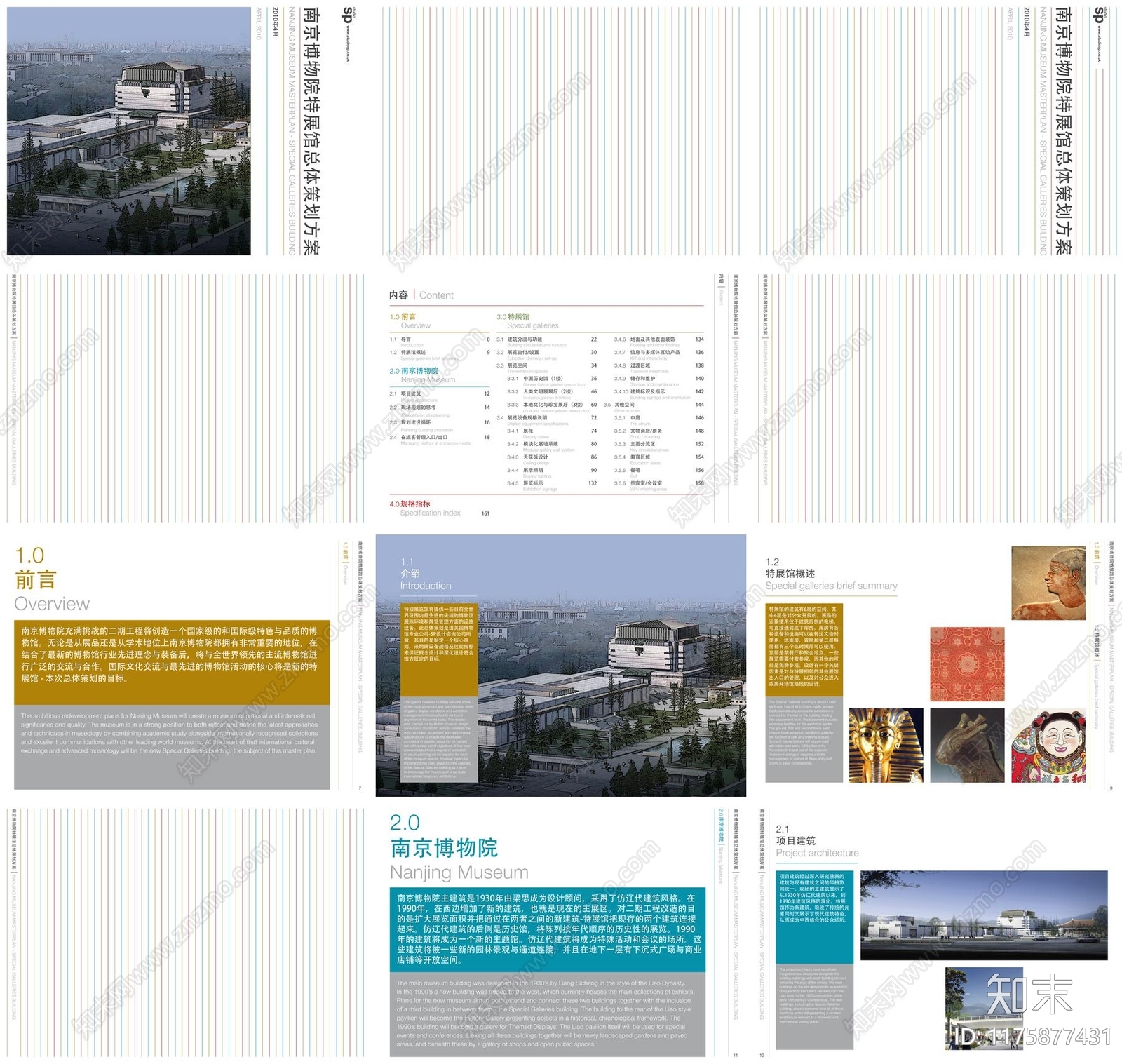The height and width of the screenshot is (1064, 1122).
Task: Click contents row '3.4.10 建筑标识及指示'
Action: coord(659,392)
